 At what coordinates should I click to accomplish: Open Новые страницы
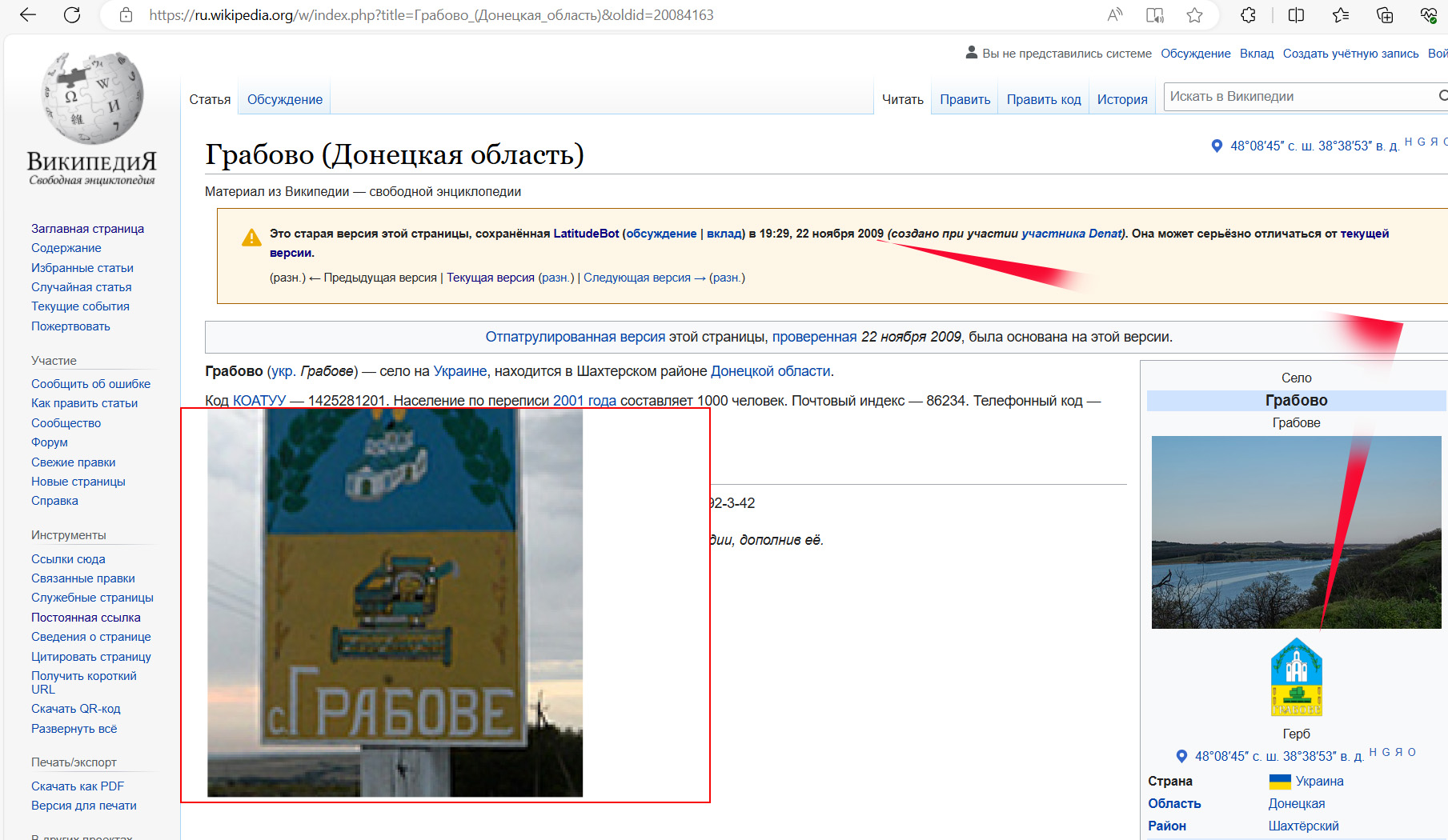tap(78, 482)
